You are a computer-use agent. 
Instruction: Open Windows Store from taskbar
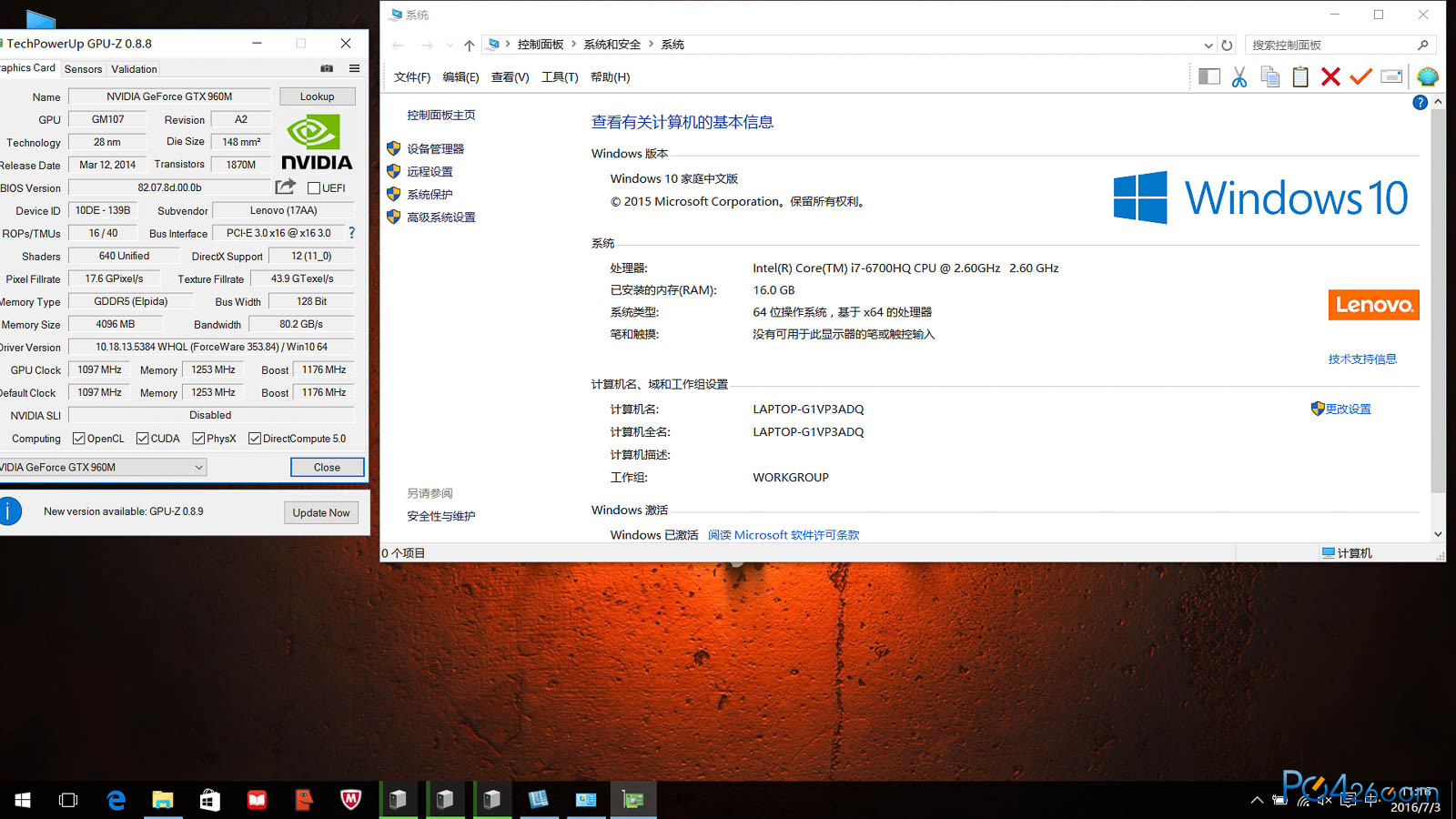coord(210,800)
